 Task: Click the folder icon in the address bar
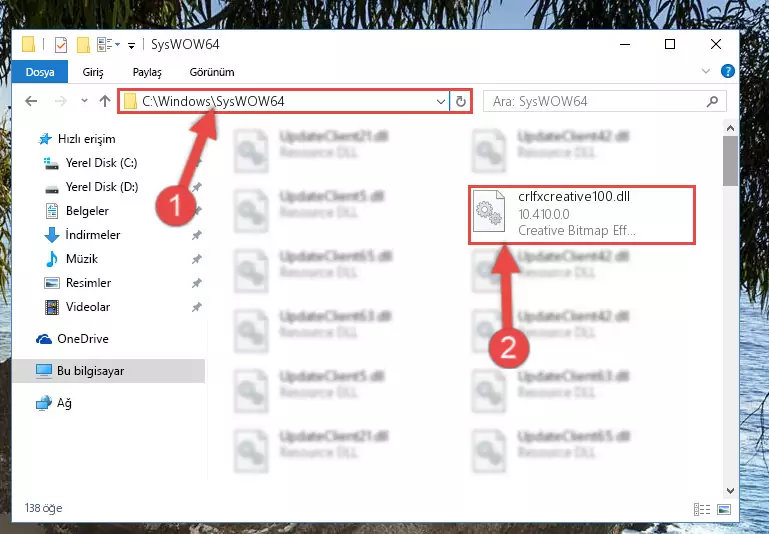tap(130, 102)
